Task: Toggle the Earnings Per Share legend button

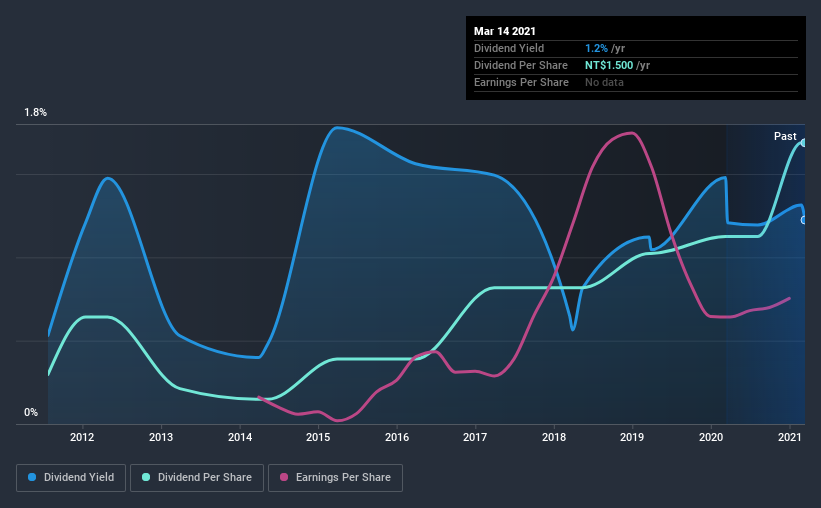Action: point(336,478)
